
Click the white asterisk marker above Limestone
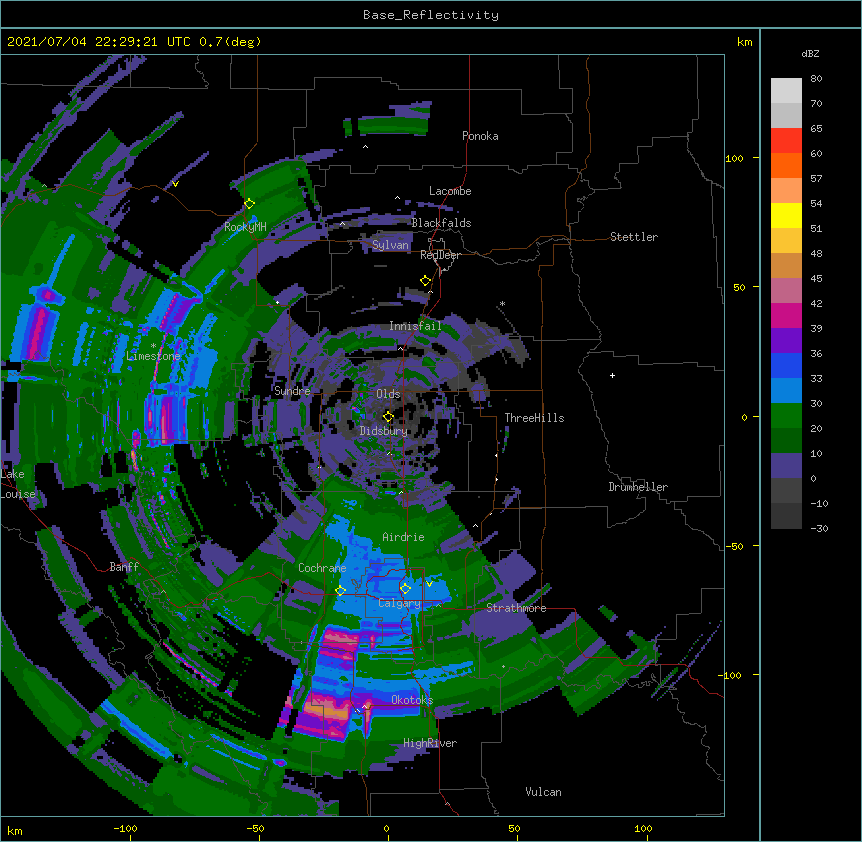pos(153,346)
